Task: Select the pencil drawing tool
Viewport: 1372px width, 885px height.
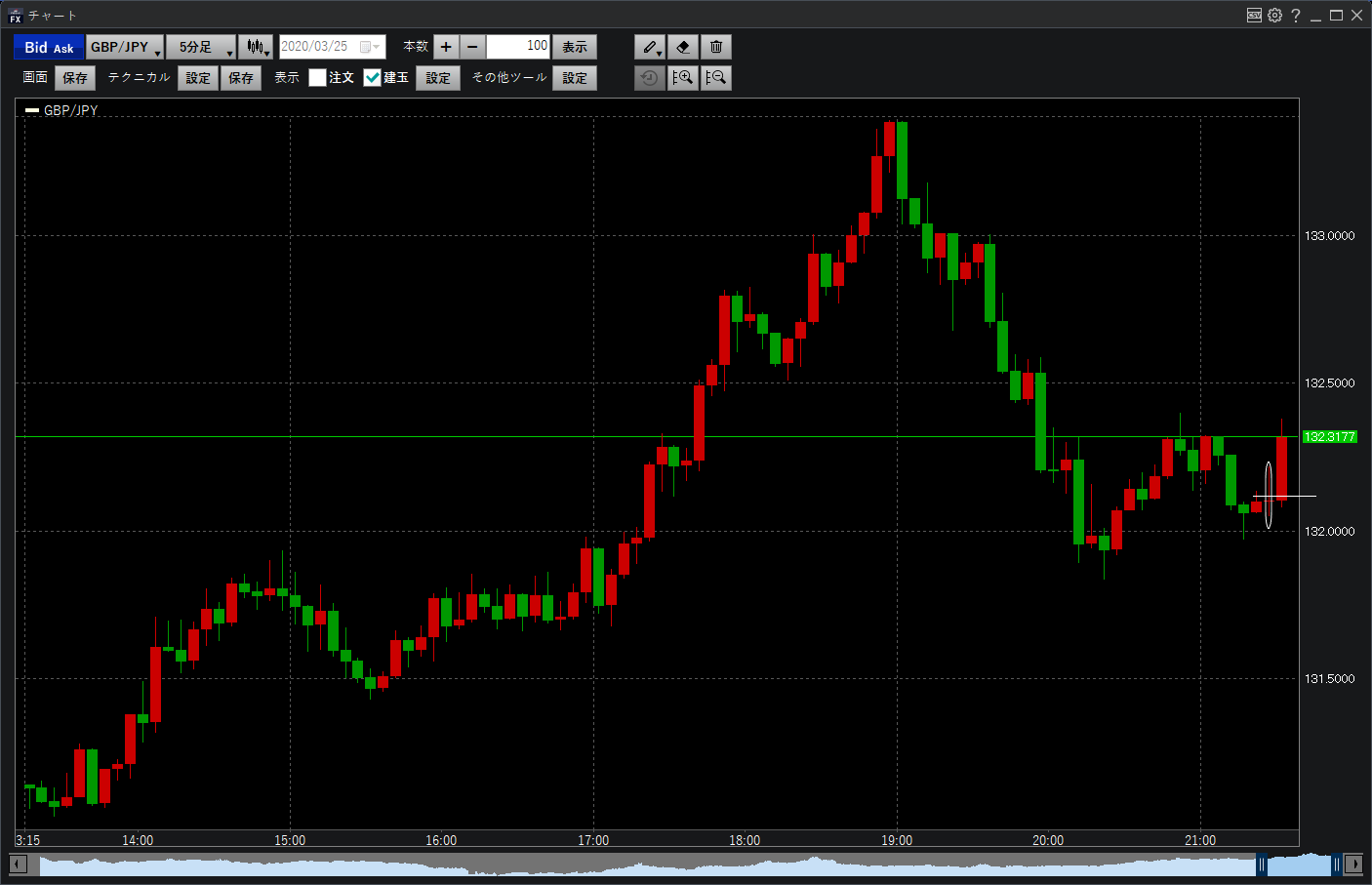Action: 649,47
